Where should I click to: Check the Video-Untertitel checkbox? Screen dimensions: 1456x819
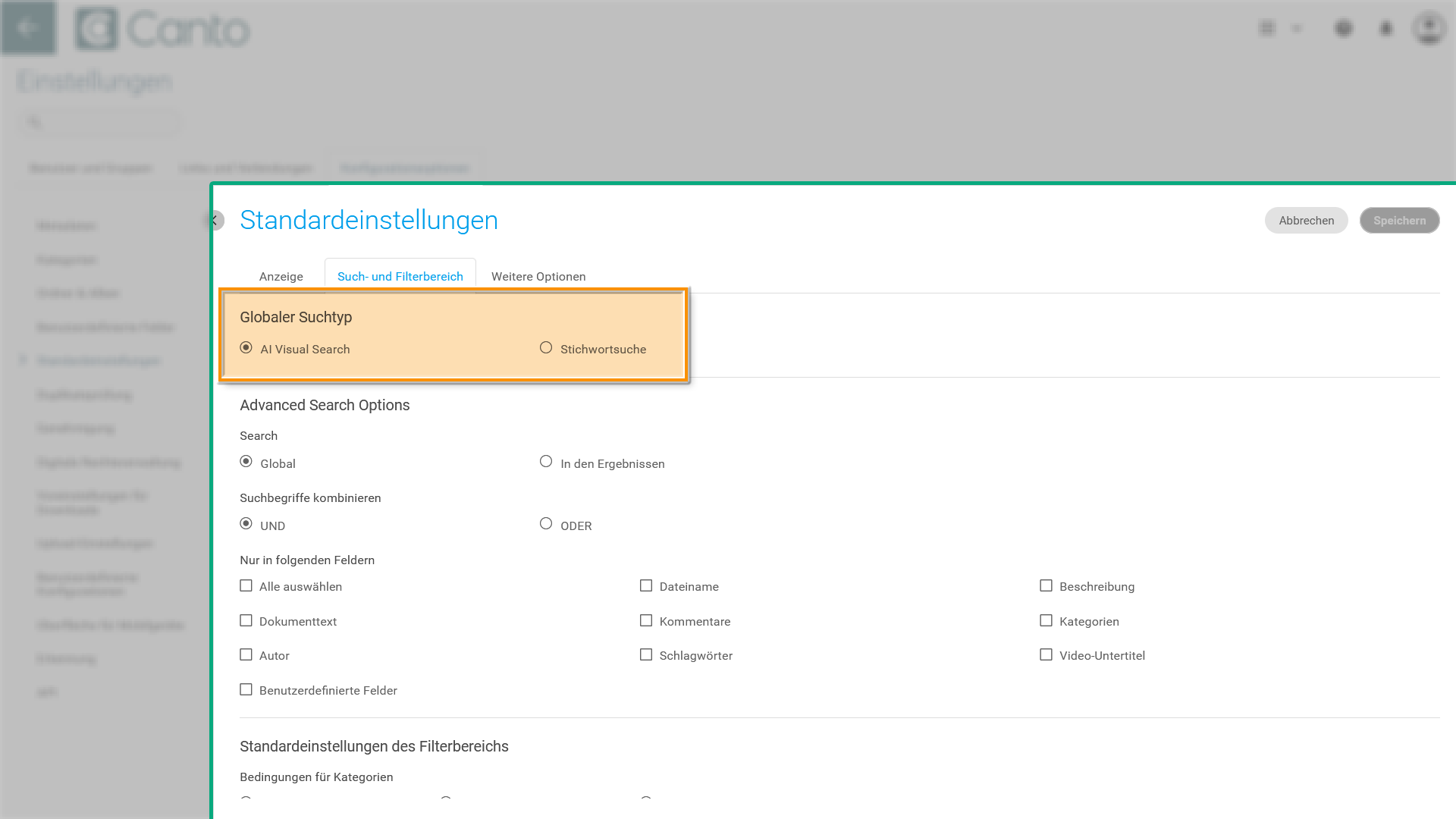click(1046, 655)
